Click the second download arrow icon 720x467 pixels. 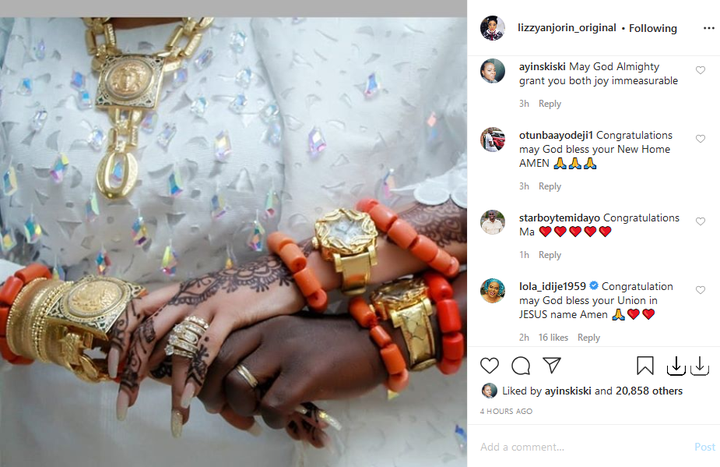[x=700, y=366]
